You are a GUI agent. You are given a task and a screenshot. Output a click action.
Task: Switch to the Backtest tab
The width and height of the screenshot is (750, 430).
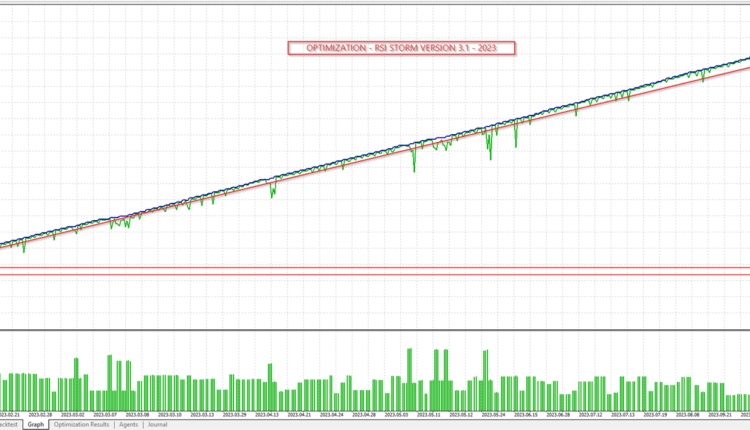(10, 425)
